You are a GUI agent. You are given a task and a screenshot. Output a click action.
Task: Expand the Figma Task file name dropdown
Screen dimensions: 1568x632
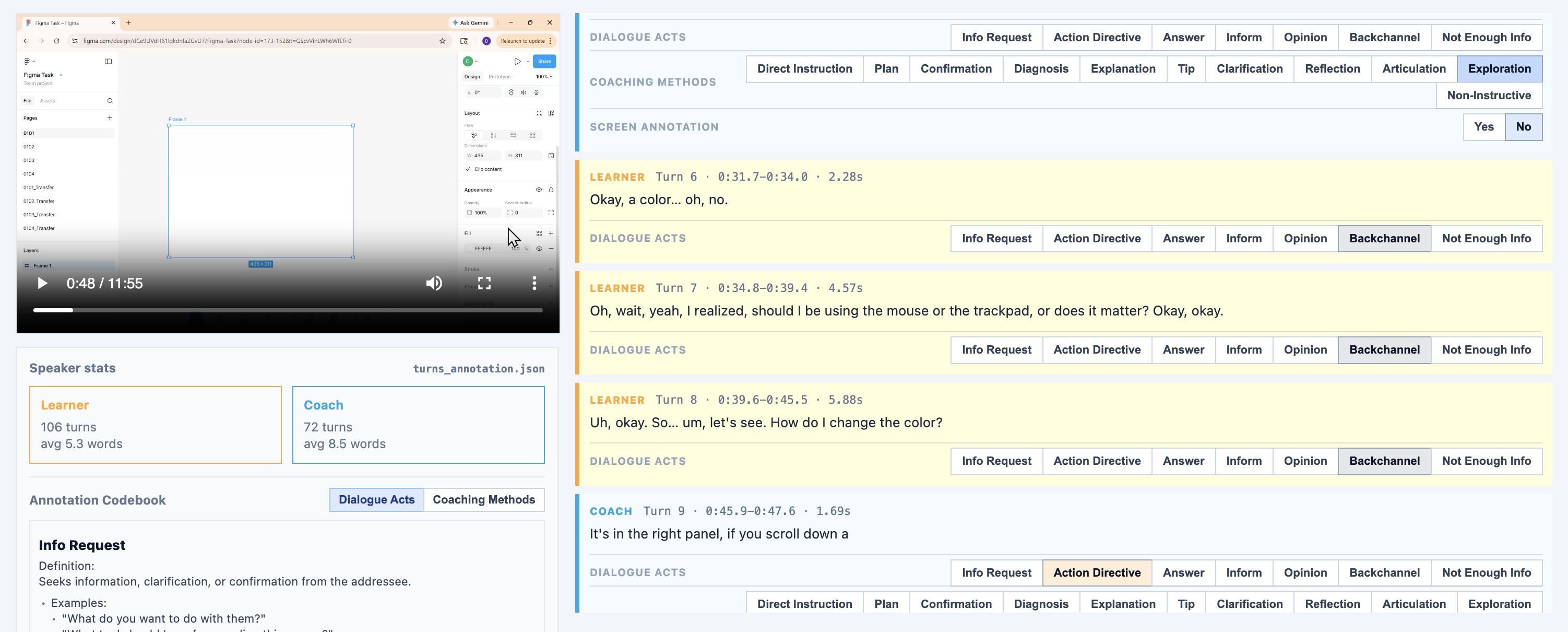pos(61,75)
